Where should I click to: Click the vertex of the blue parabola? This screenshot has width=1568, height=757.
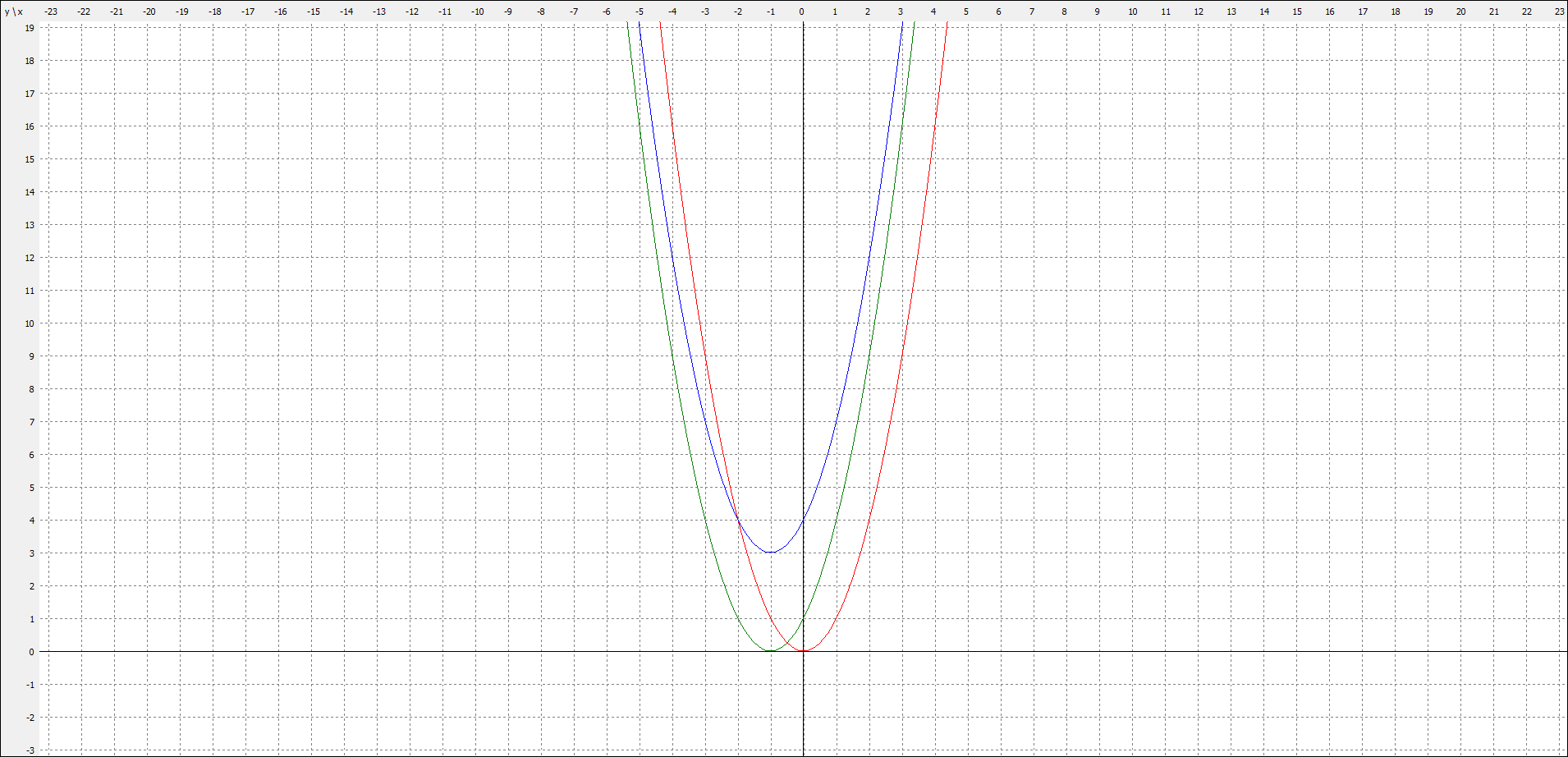point(770,553)
